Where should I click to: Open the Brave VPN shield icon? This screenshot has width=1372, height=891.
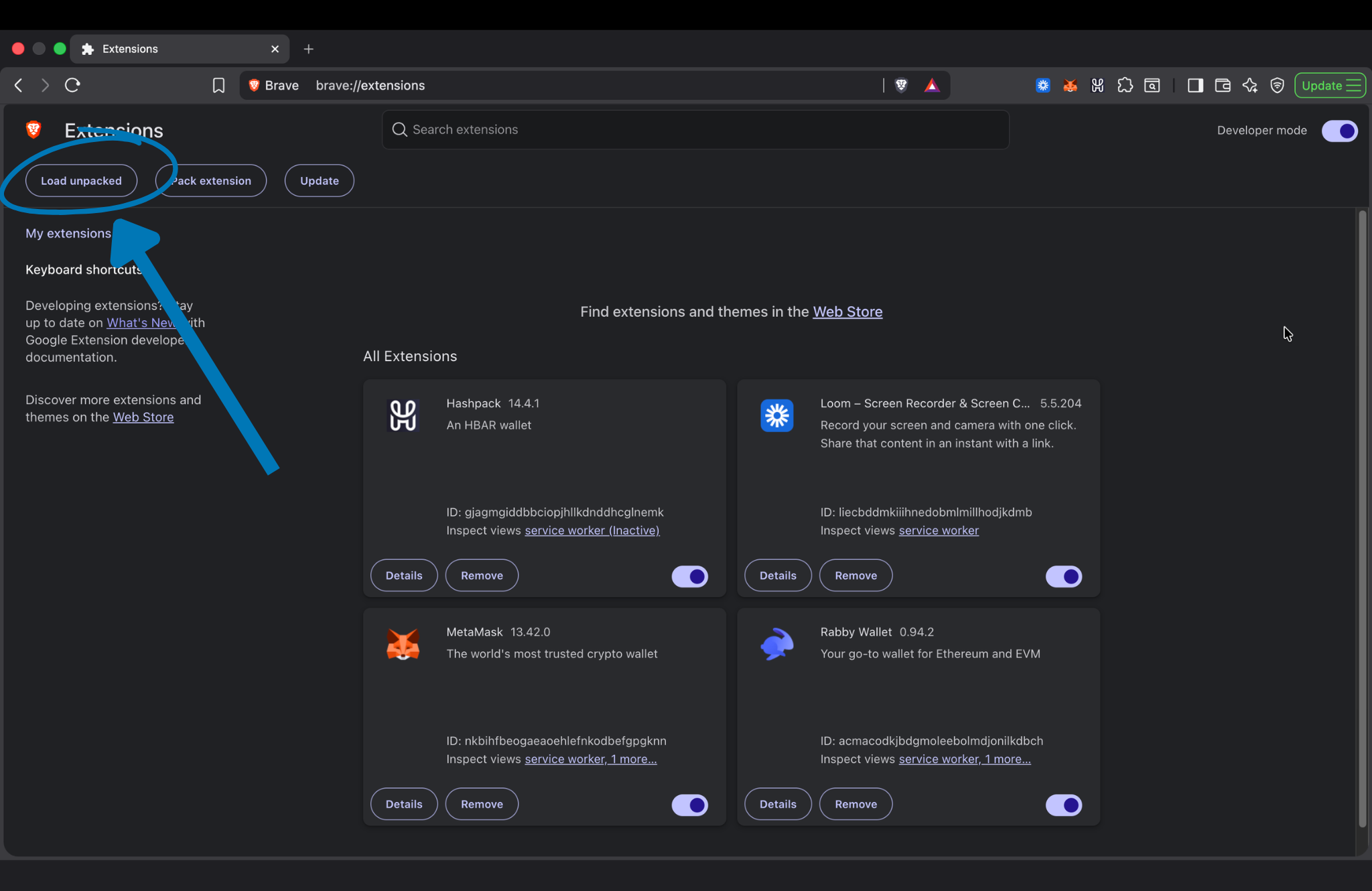click(x=1278, y=85)
